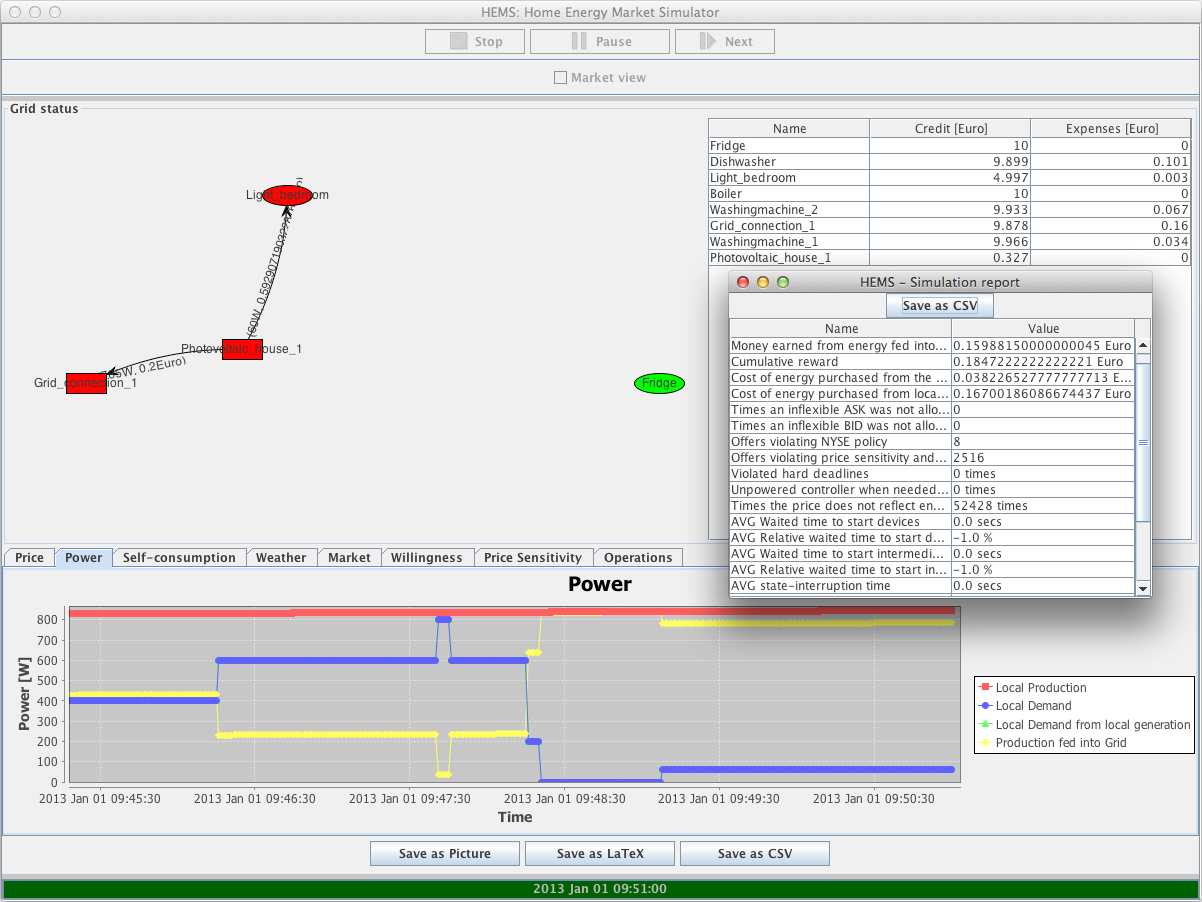1202x902 pixels.
Task: Open the Weather tab
Action: click(x=281, y=558)
